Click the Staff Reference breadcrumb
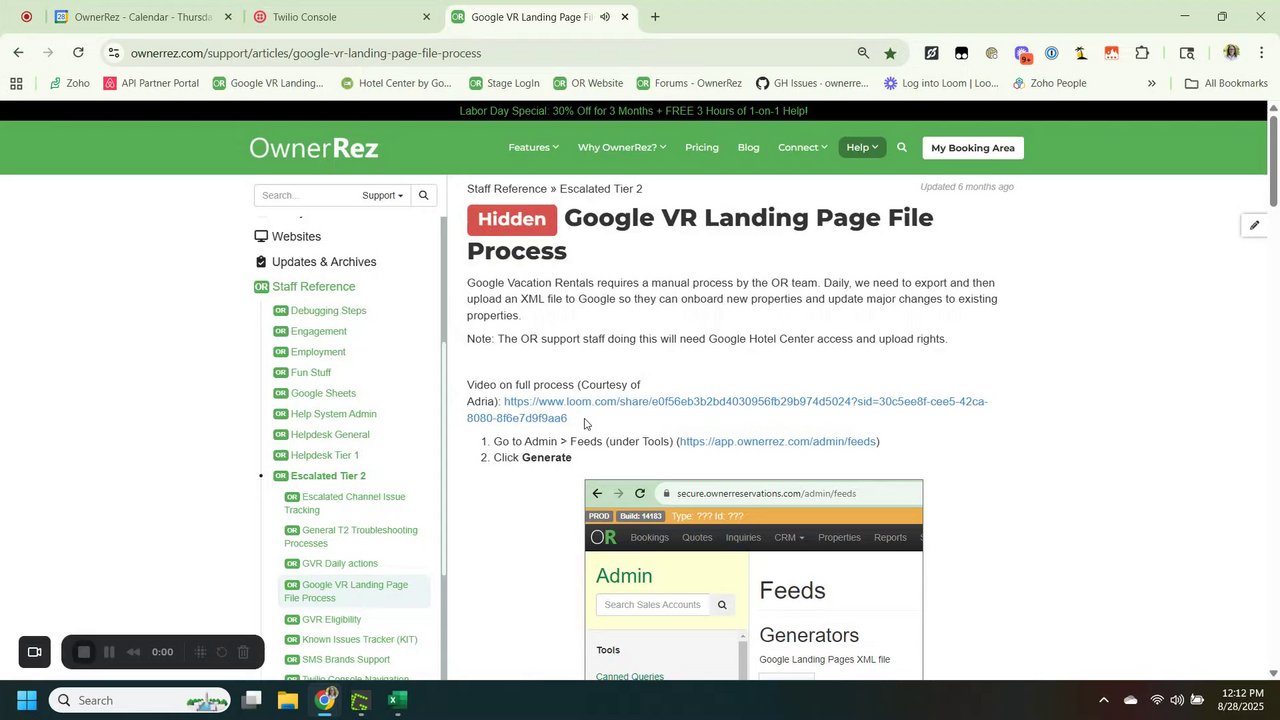This screenshot has height=720, width=1280. coord(507,189)
